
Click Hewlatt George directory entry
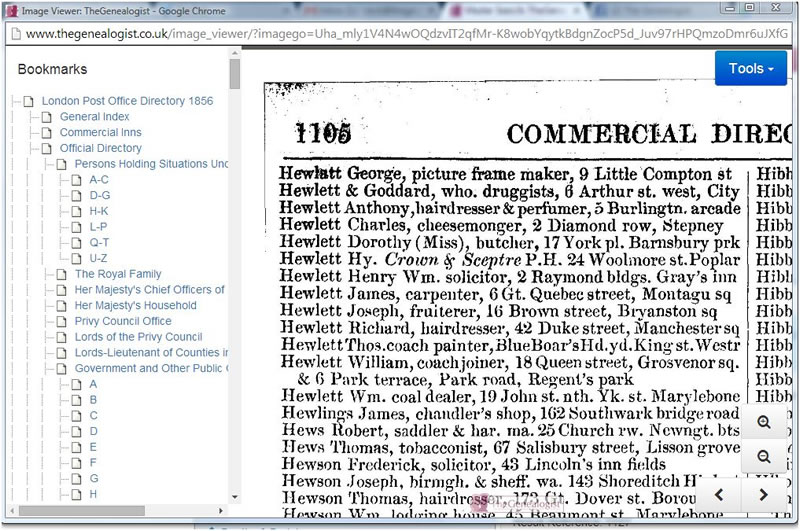click(x=506, y=174)
